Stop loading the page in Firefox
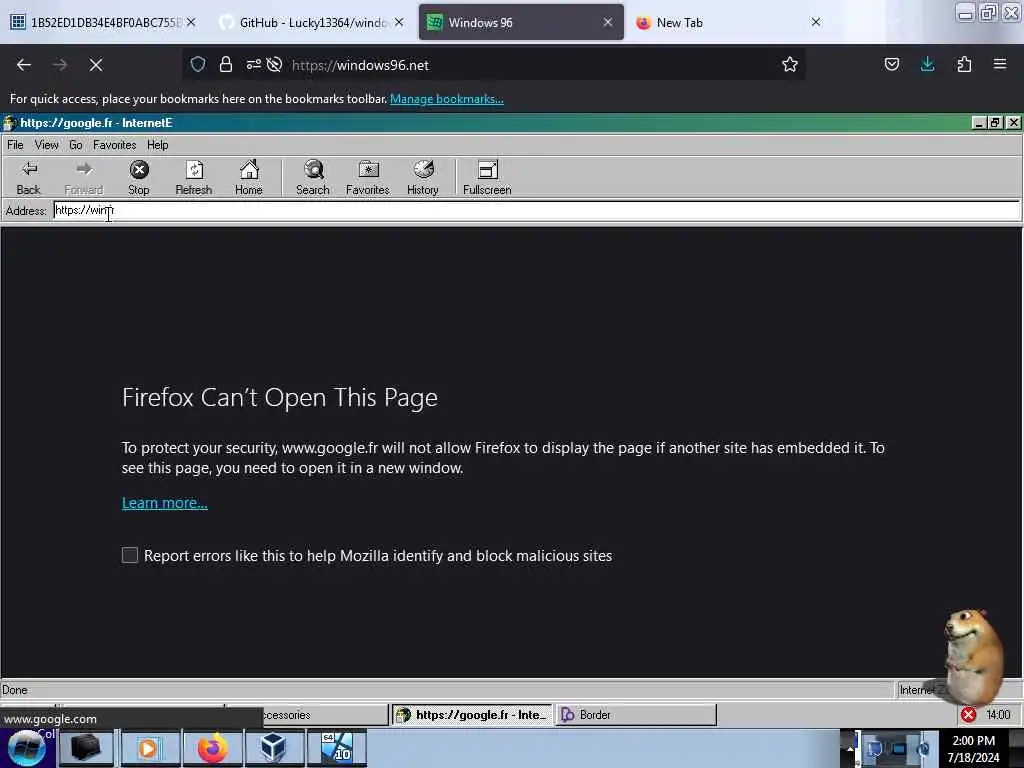The image size is (1024, 768). tap(96, 65)
